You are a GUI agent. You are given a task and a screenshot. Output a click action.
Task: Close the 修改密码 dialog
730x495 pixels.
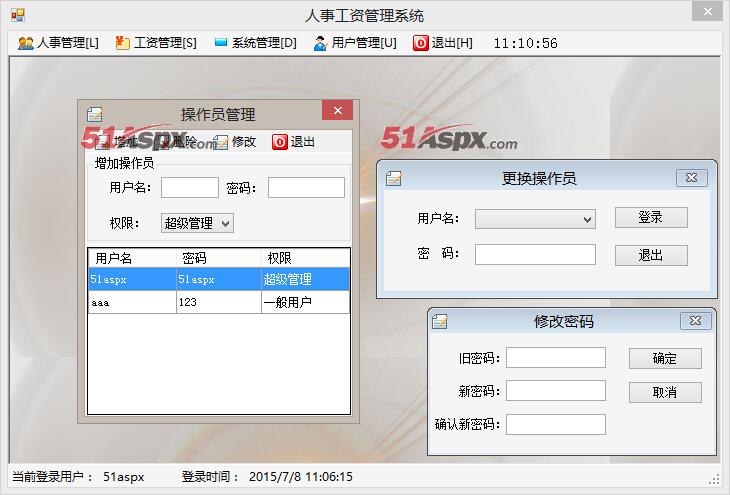coord(696,321)
